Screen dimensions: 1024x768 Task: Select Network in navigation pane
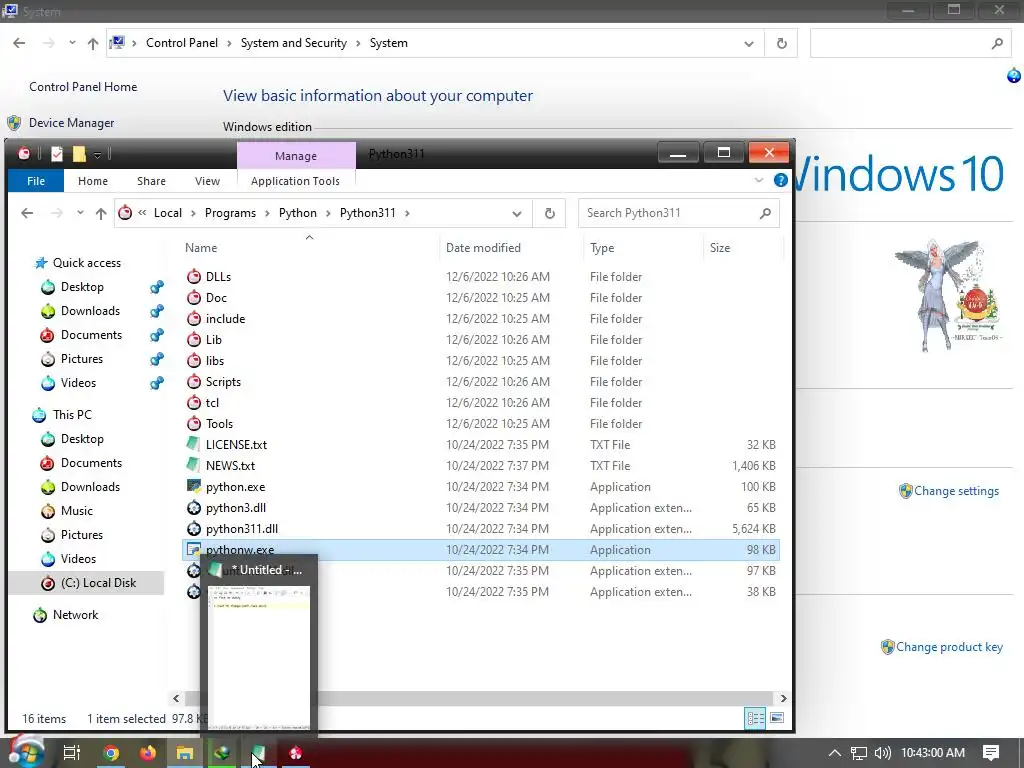tap(75, 615)
